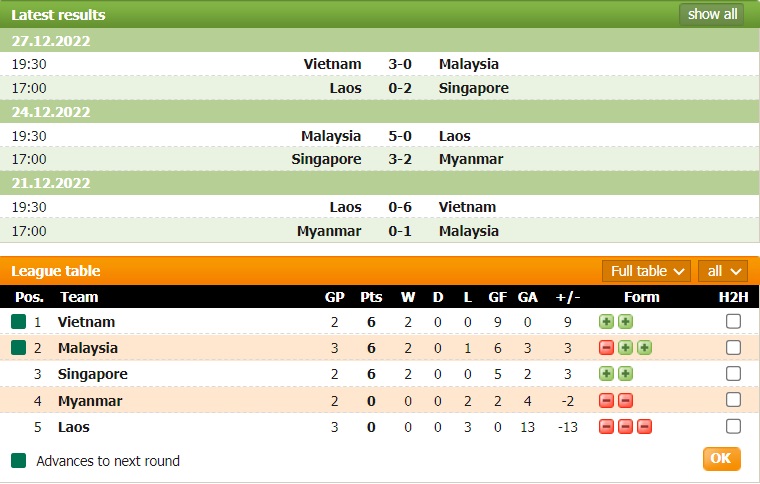
Task: Tick the H2H checkbox for Vietnam
Action: click(x=733, y=322)
